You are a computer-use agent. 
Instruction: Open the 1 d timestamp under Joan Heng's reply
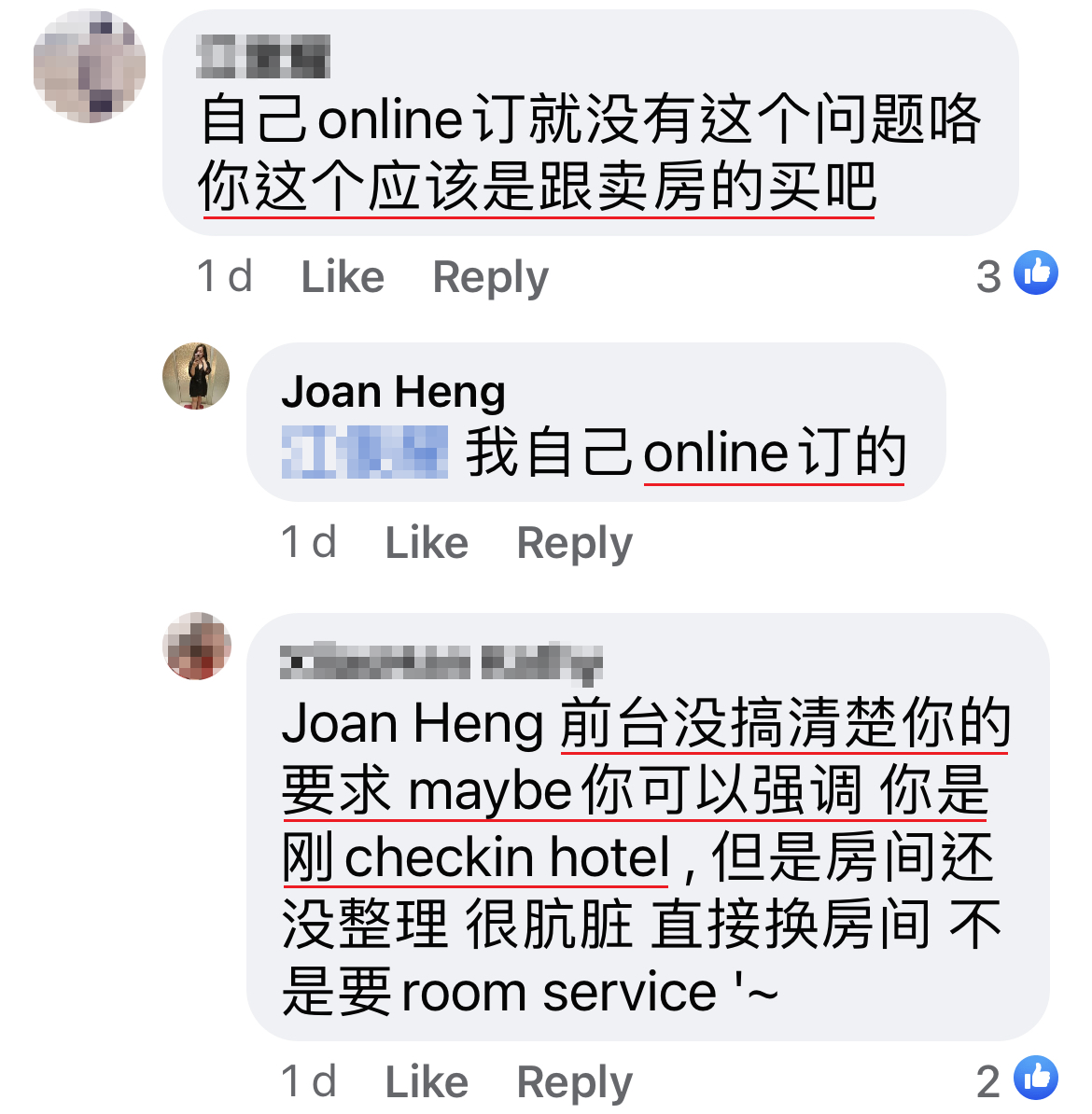[309, 543]
